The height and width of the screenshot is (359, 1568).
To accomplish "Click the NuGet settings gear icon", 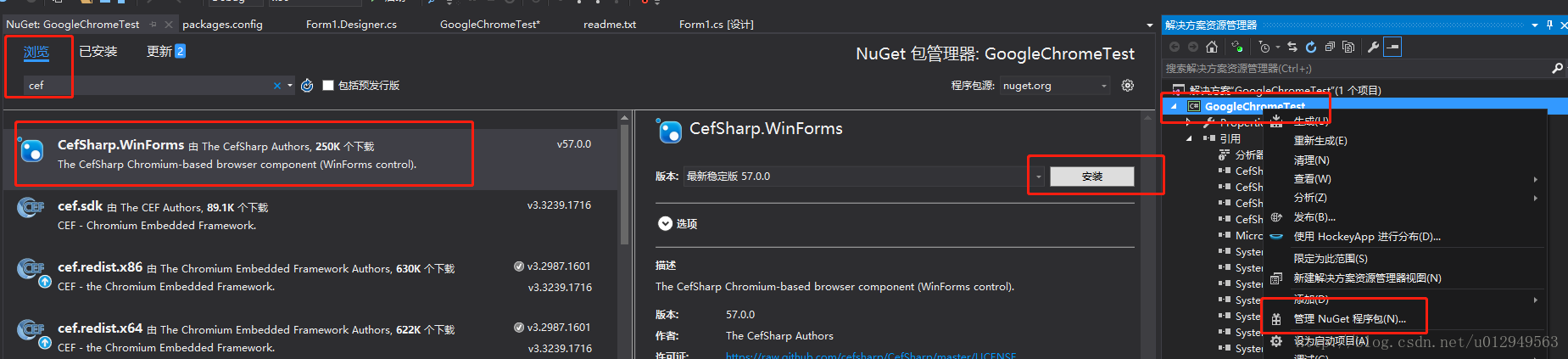I will 1128,85.
